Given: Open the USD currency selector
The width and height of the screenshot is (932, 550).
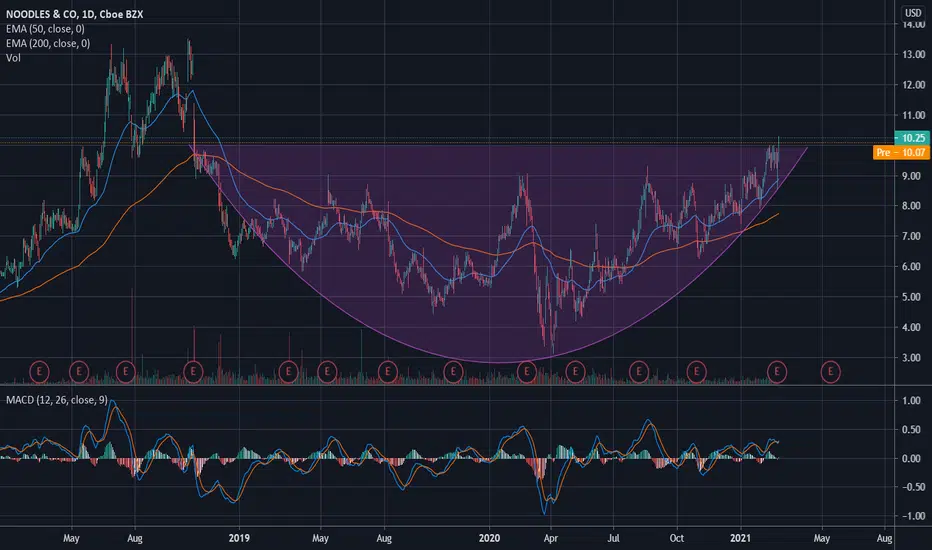Looking at the screenshot, I should [x=913, y=13].
